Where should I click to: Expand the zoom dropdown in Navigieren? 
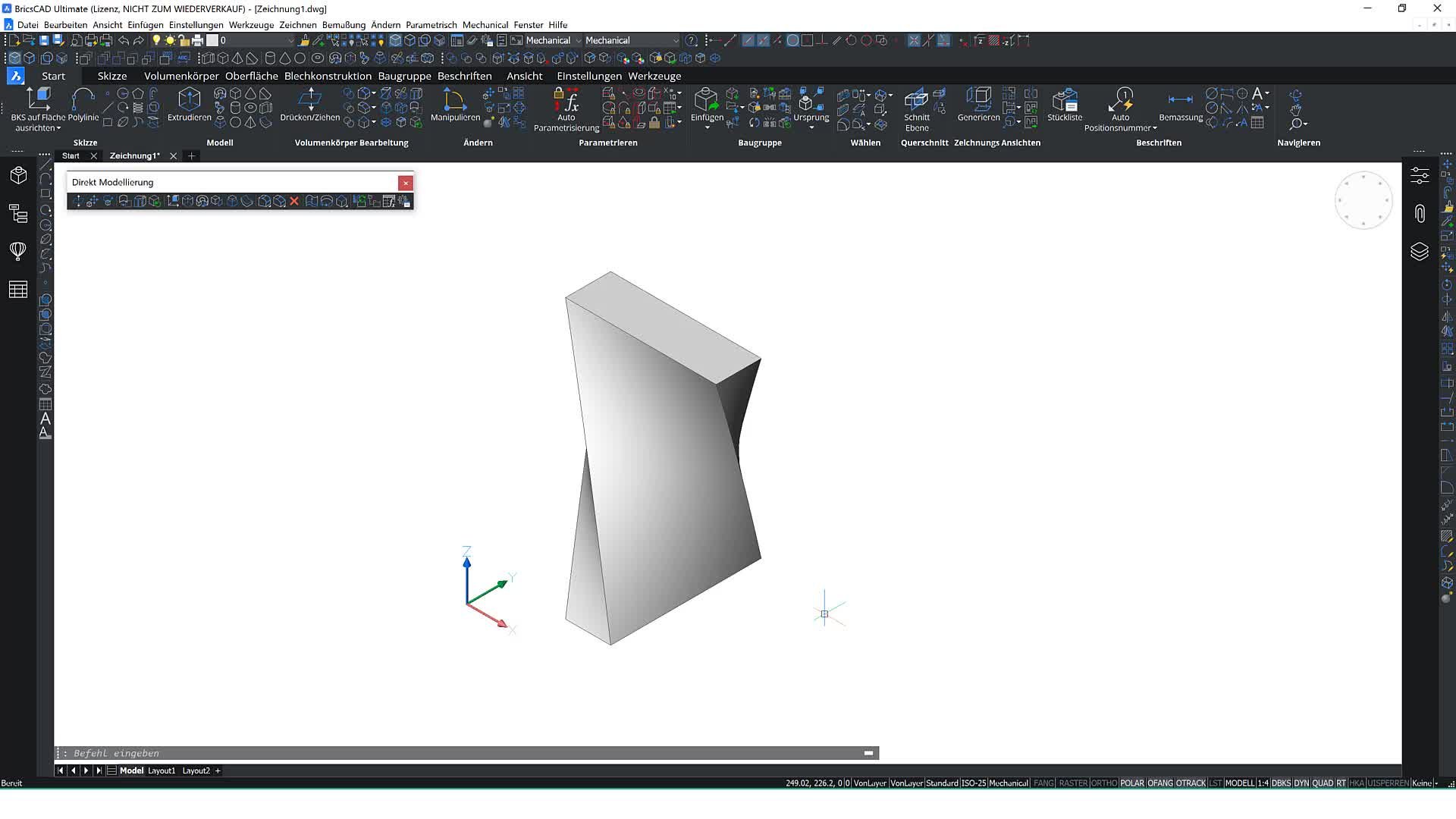[x=1305, y=124]
